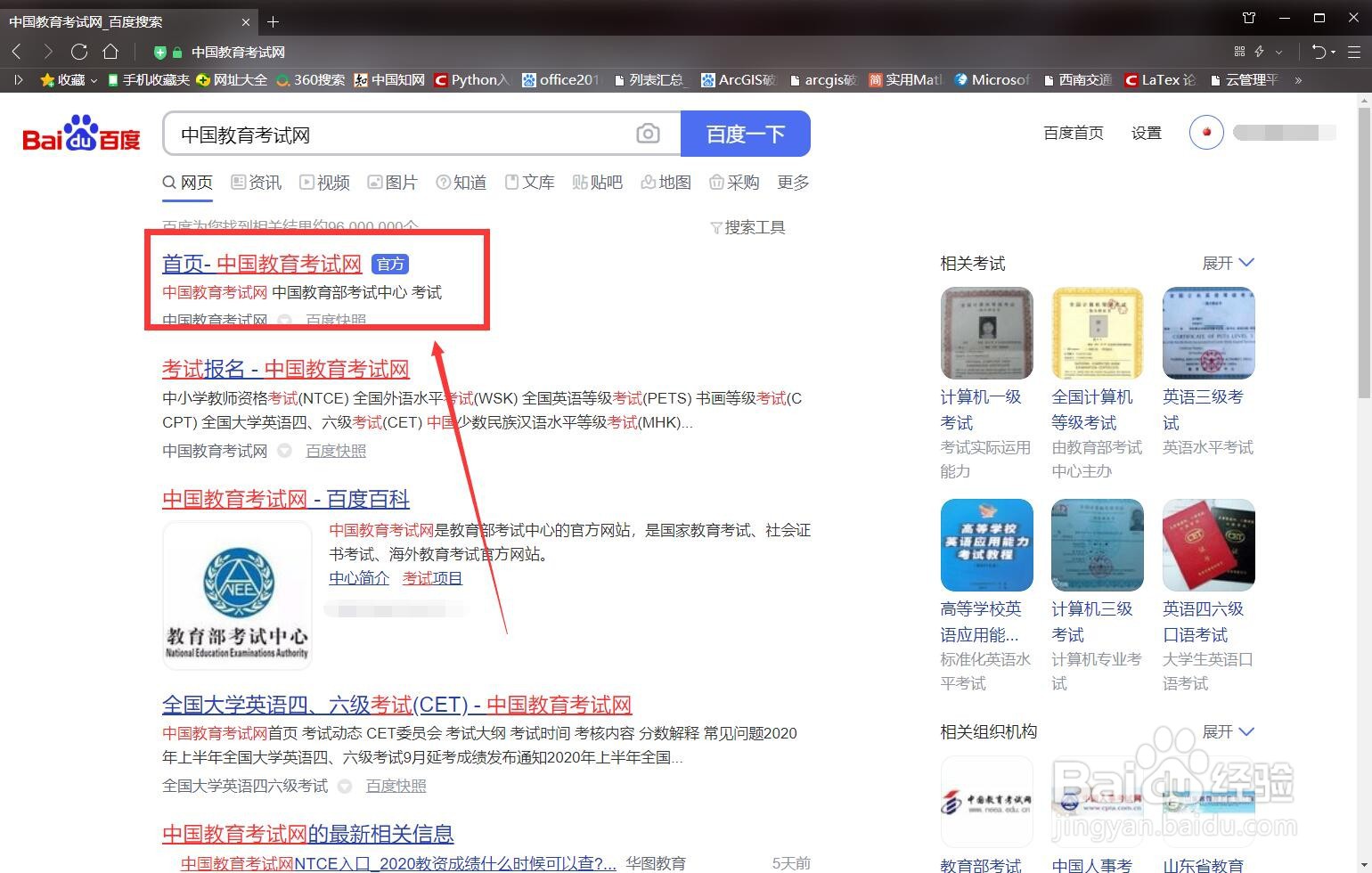Open the 计算机一级考试 thumbnail
The width and height of the screenshot is (1372, 873).
[987, 333]
